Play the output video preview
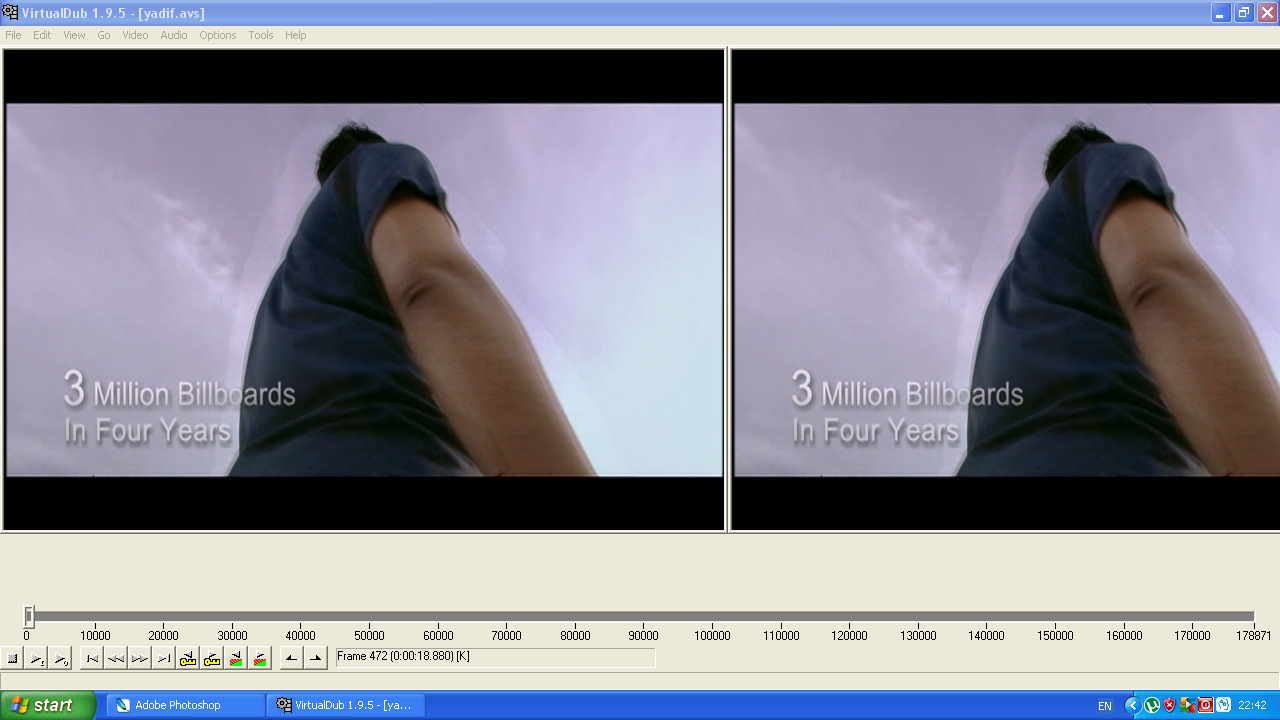Image resolution: width=1280 pixels, height=720 pixels. pyautogui.click(x=60, y=658)
